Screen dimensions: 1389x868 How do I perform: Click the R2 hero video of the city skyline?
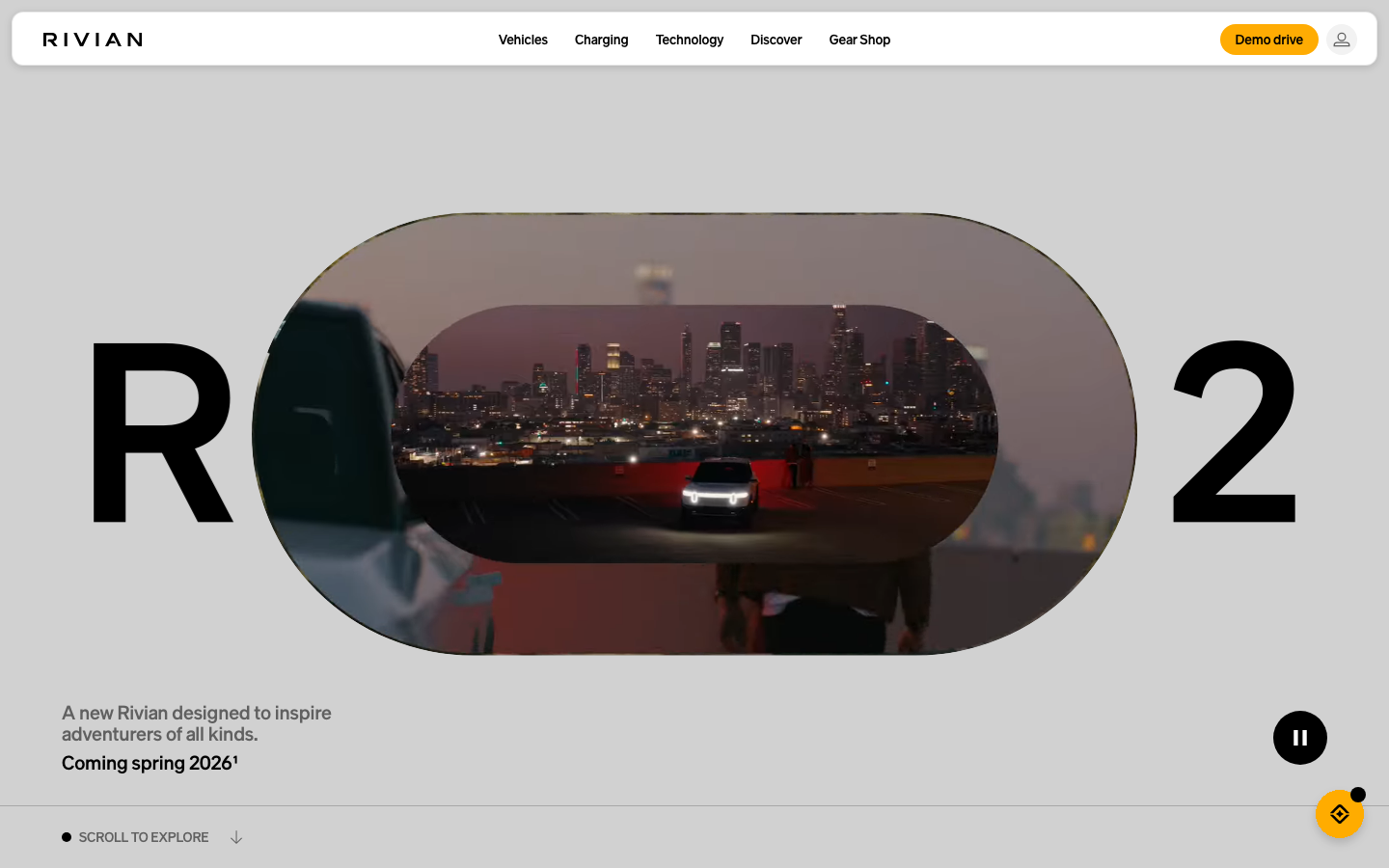694,434
